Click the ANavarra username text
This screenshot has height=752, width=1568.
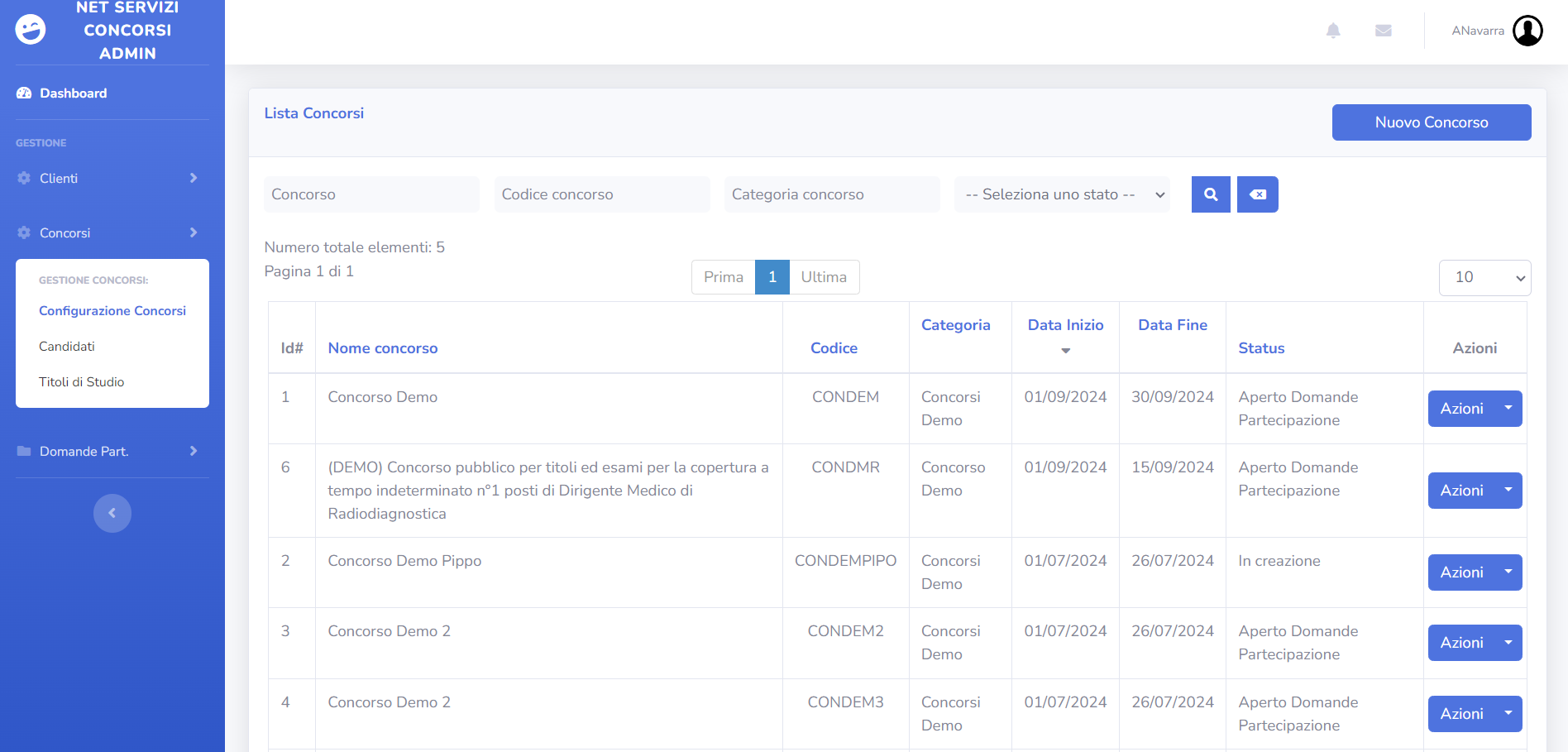(x=1478, y=31)
